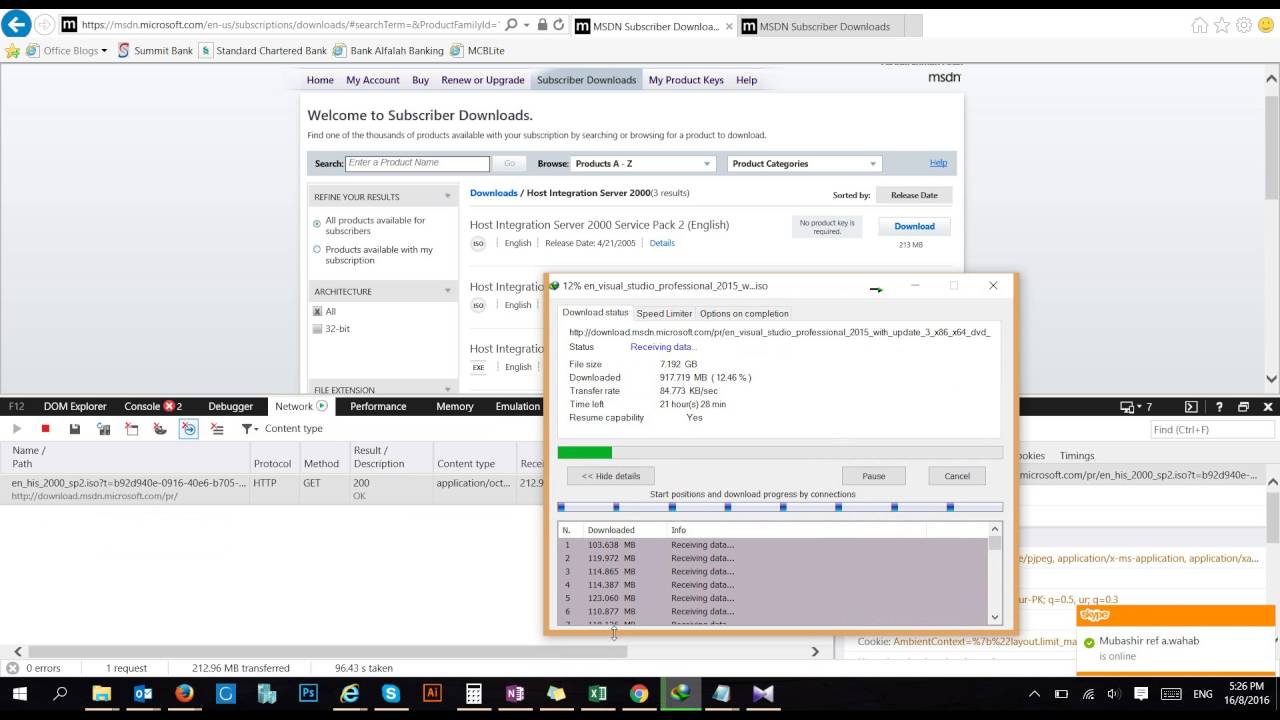Open the Console tab

(153, 406)
